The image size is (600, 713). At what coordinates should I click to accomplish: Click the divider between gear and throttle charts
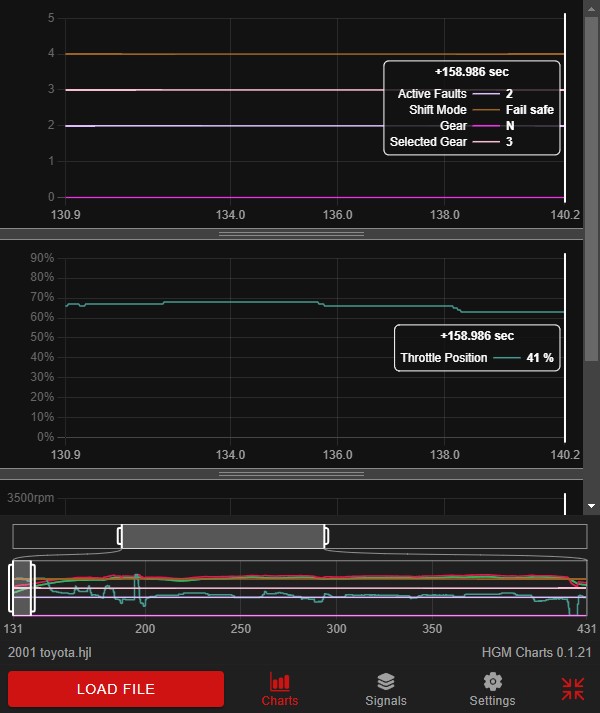[x=291, y=233]
